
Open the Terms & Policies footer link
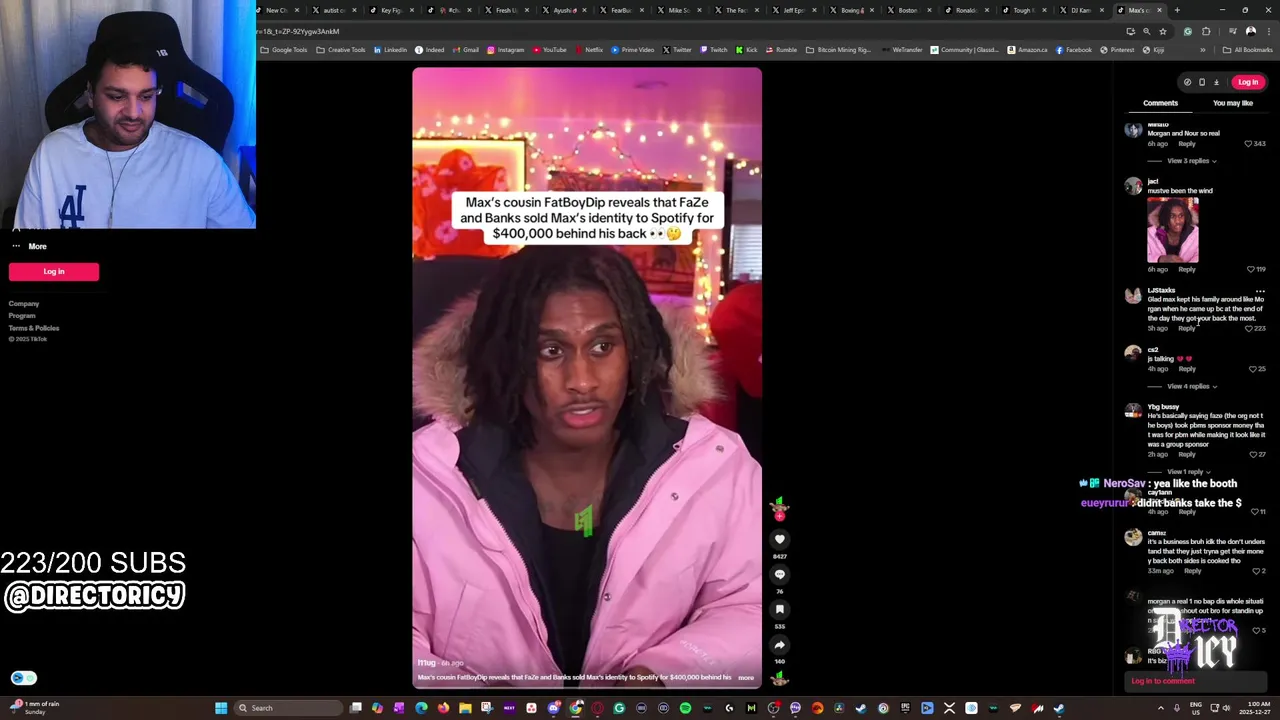[34, 328]
